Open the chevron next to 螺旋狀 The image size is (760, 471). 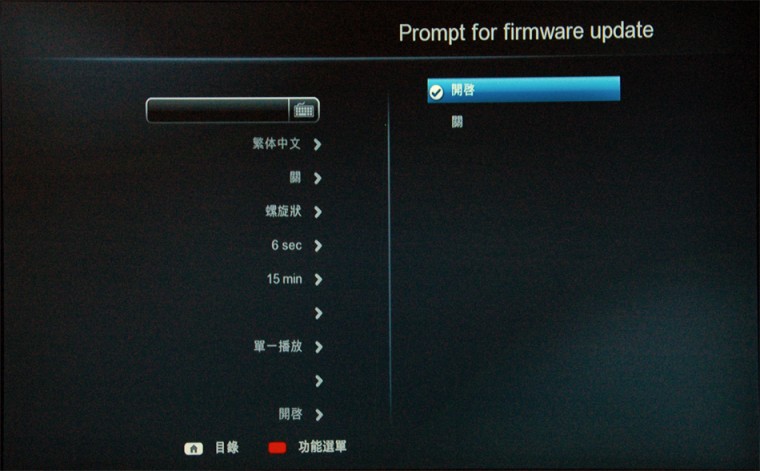tap(317, 212)
